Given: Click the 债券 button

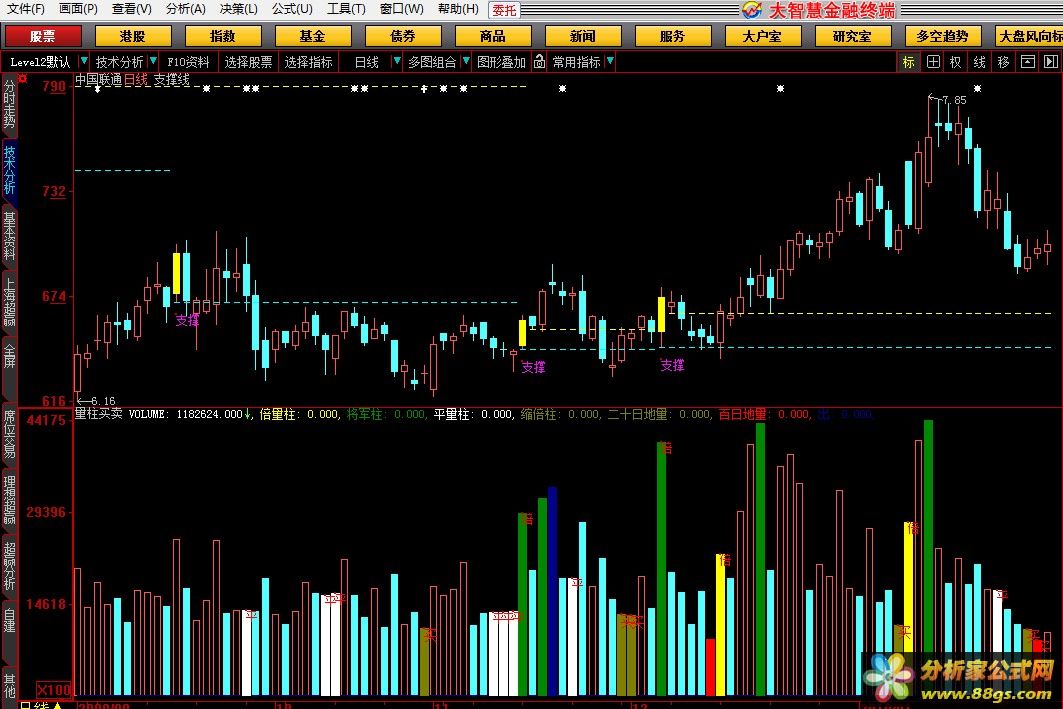Looking at the screenshot, I should coord(403,36).
